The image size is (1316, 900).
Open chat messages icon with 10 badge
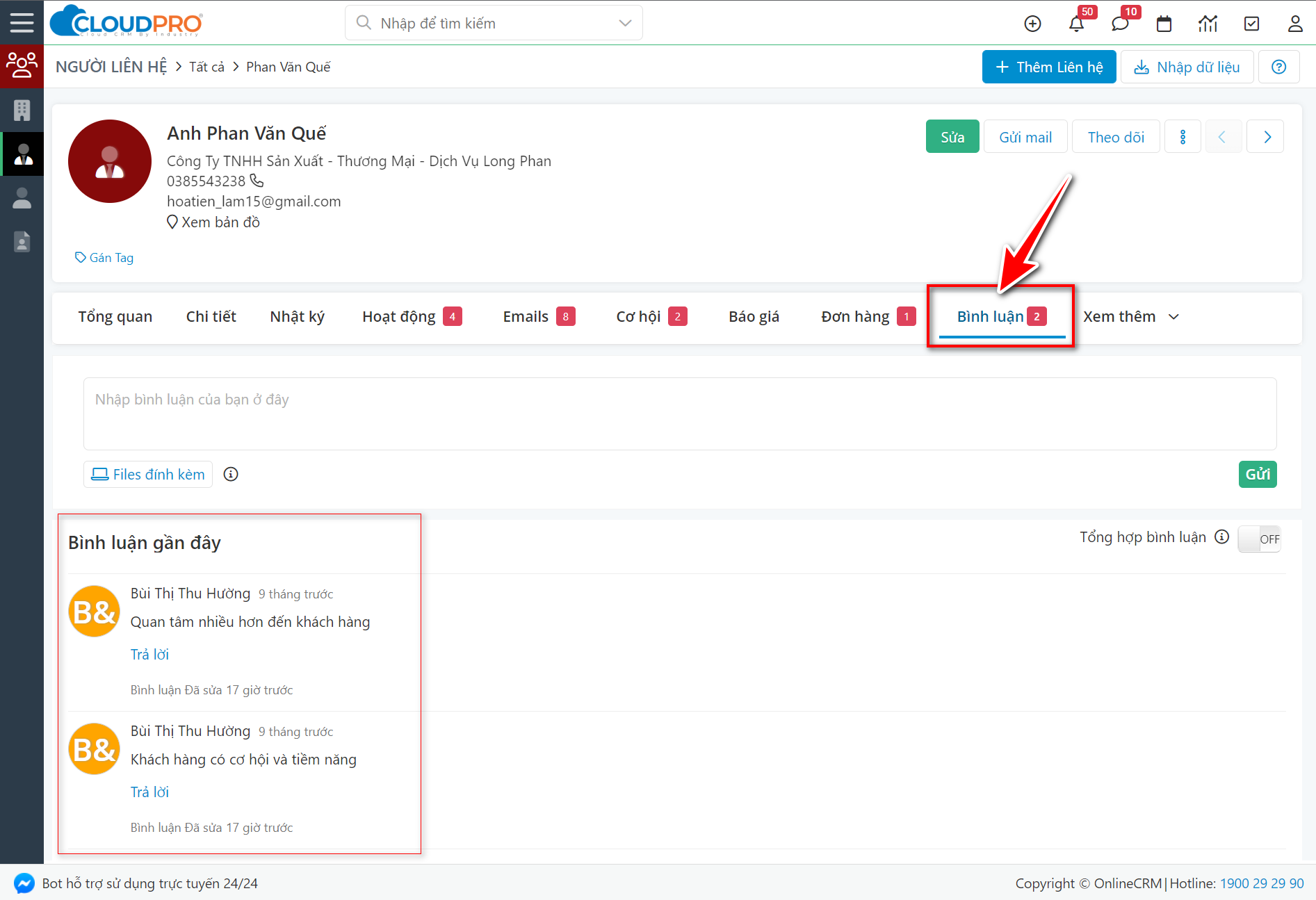(1120, 24)
